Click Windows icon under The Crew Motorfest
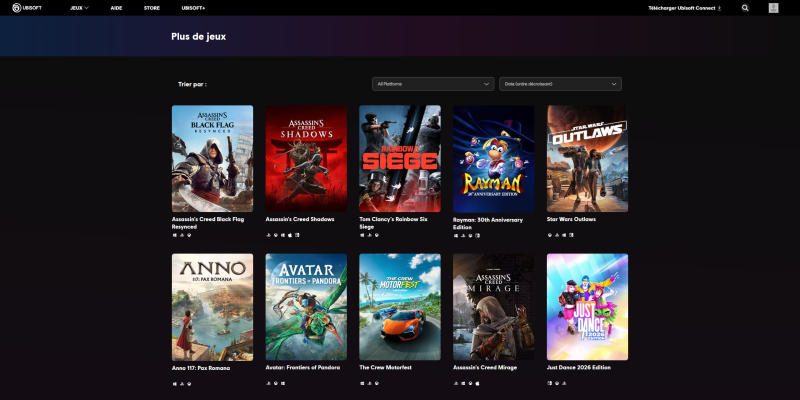This screenshot has height=400, width=800. click(362, 383)
